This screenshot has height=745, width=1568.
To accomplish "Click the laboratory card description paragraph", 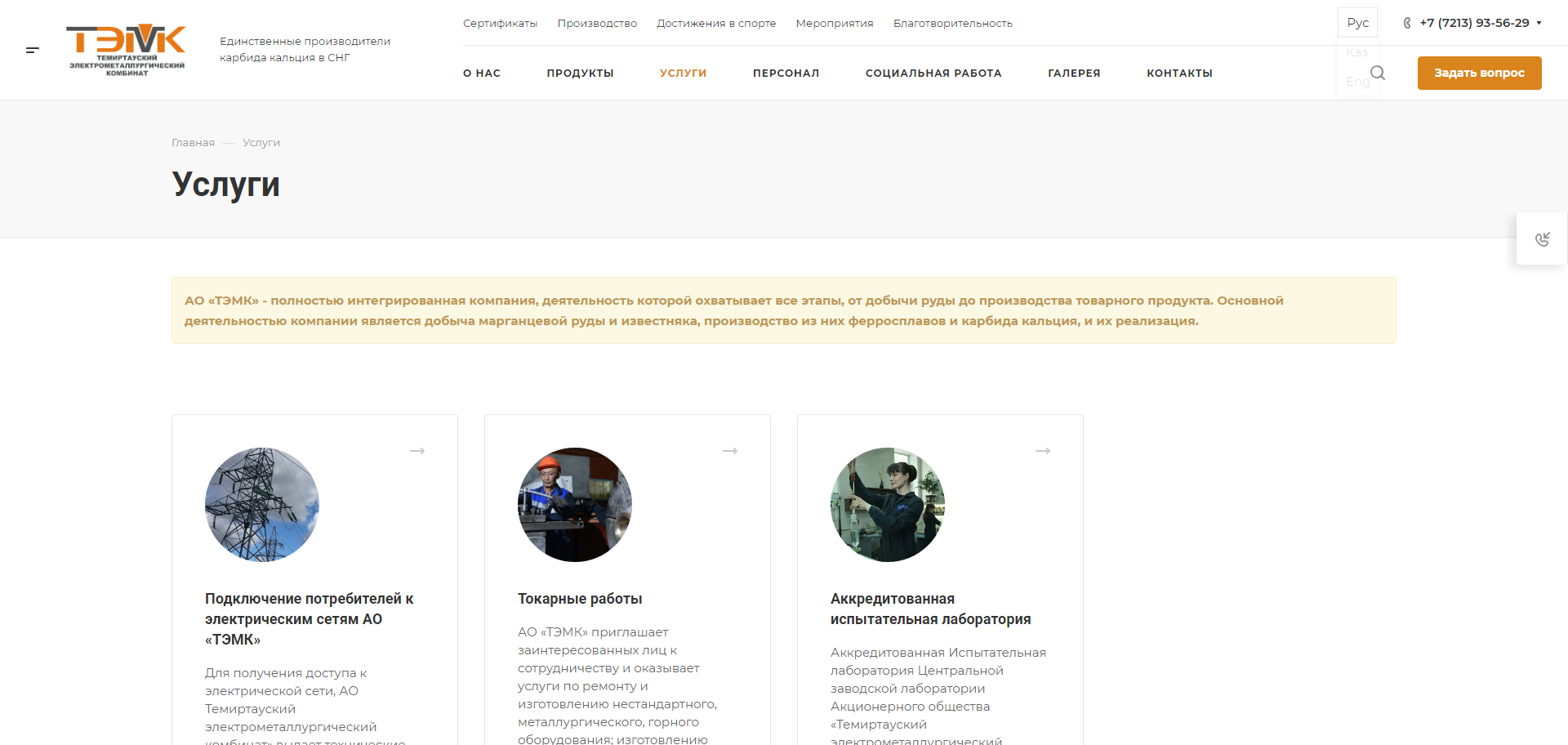I will [938, 694].
